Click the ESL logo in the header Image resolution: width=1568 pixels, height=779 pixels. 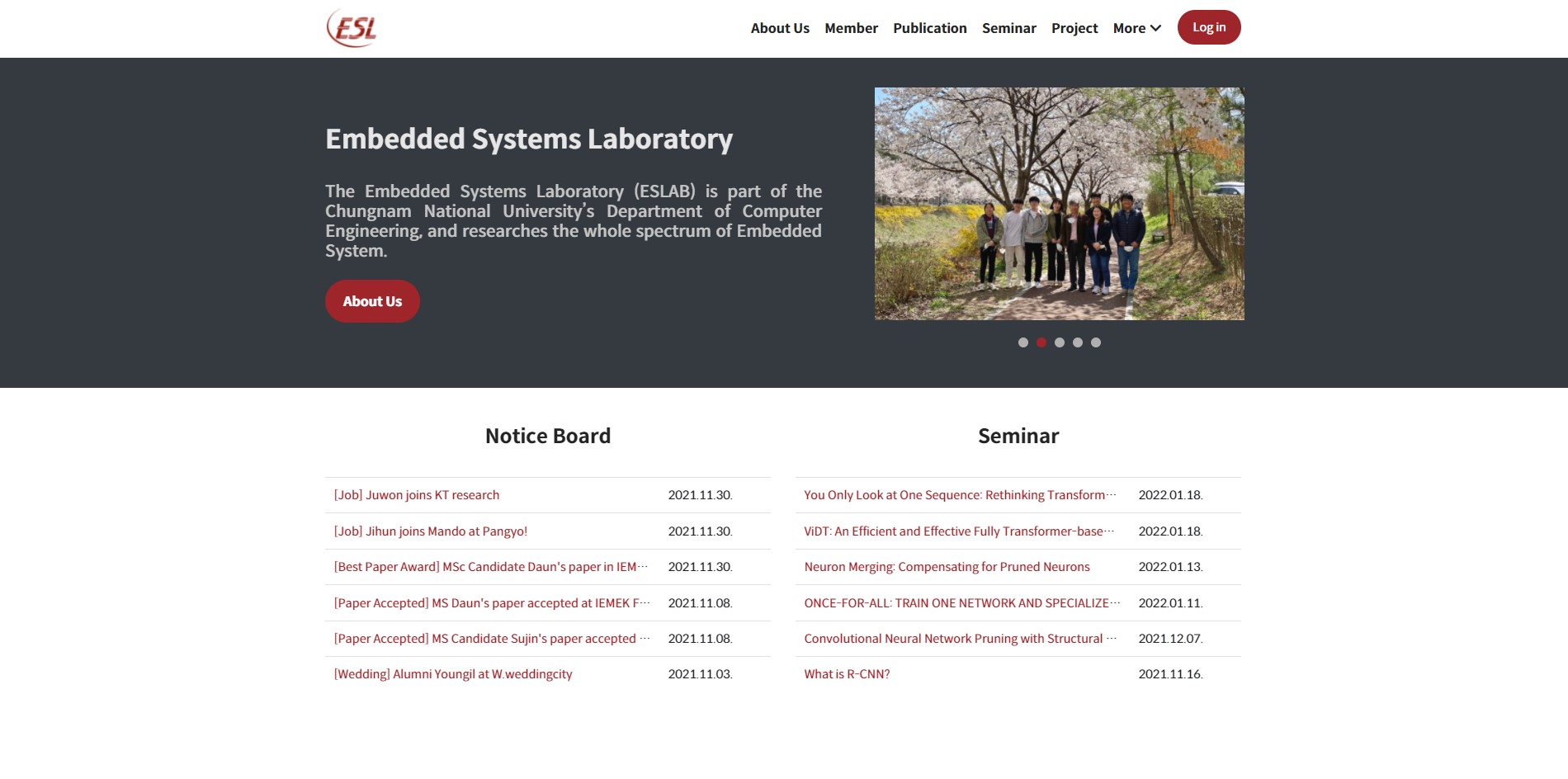(352, 28)
